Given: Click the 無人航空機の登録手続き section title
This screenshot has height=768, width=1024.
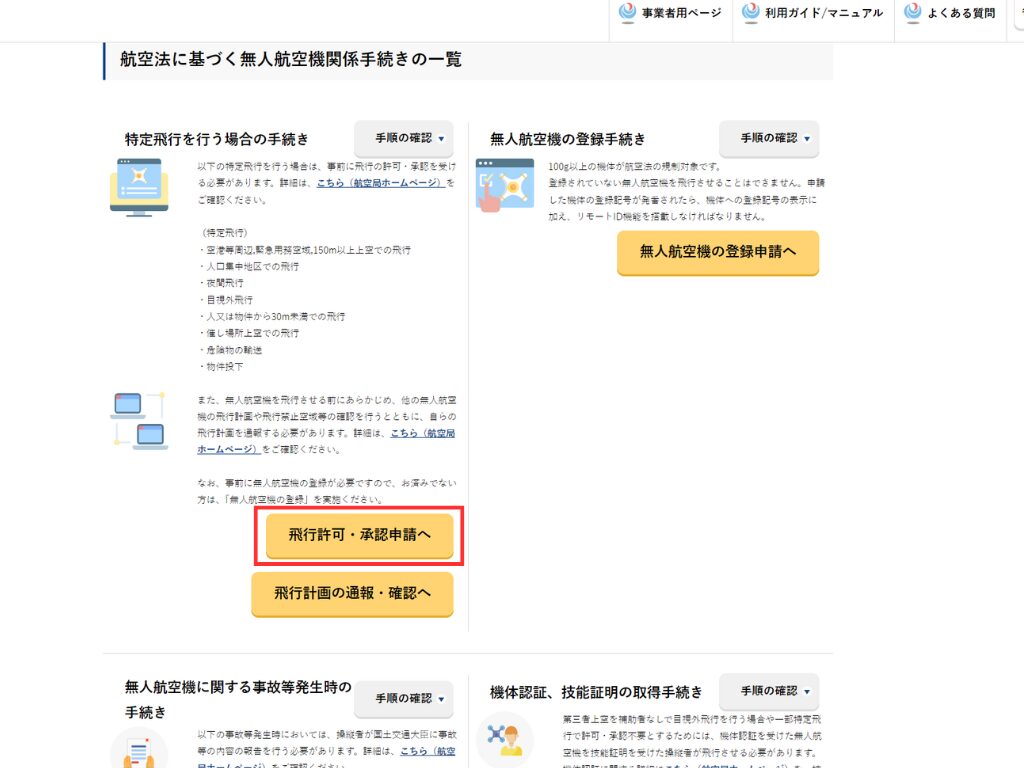Looking at the screenshot, I should [568, 139].
